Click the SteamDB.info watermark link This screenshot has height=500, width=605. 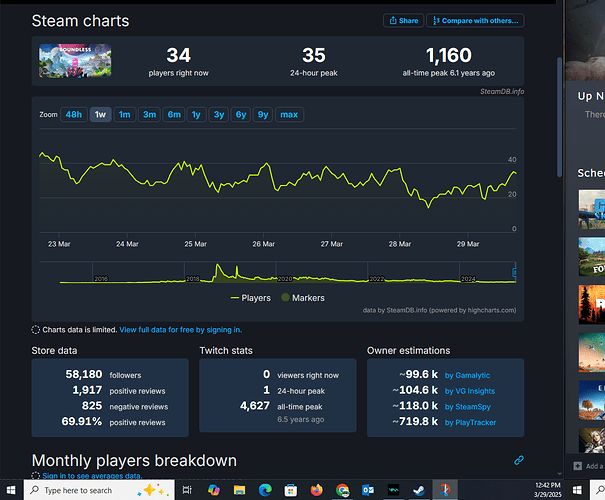502,91
